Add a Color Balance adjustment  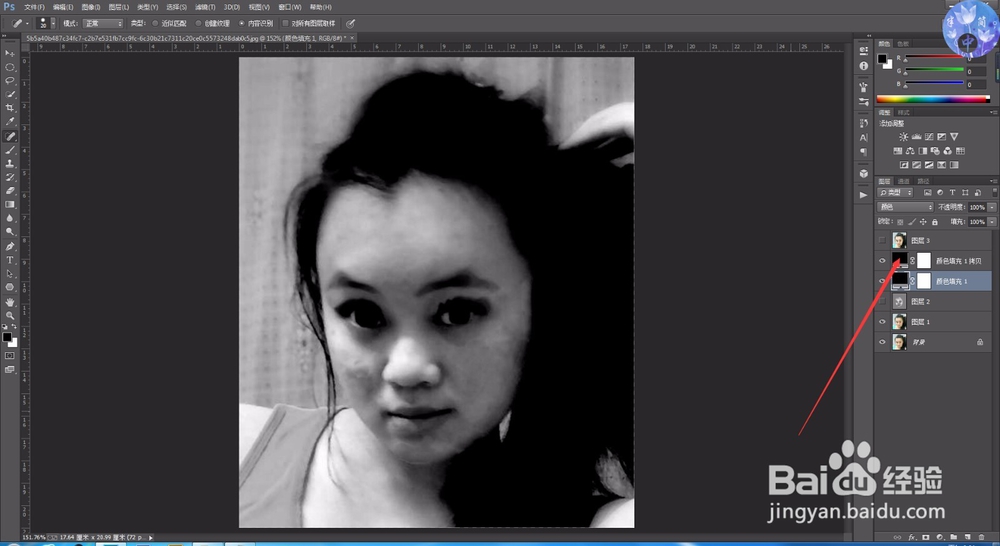click(910, 151)
